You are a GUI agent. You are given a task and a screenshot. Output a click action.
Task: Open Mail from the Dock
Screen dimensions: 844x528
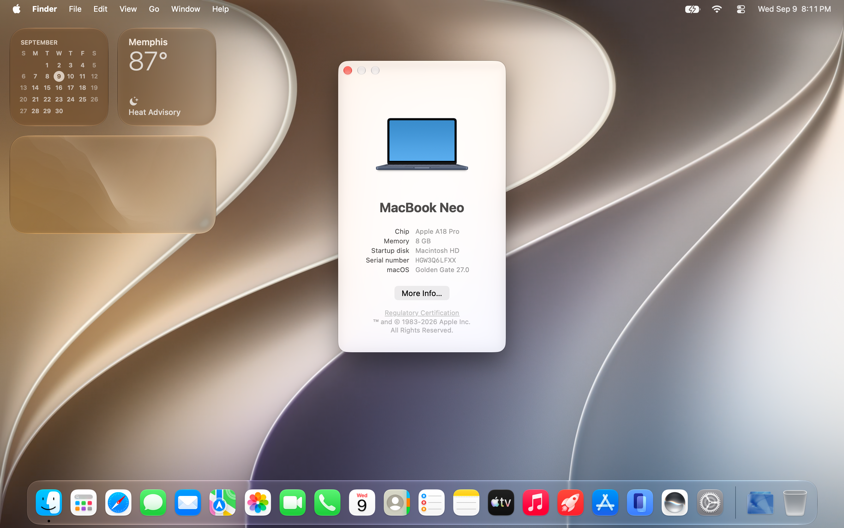(188, 503)
